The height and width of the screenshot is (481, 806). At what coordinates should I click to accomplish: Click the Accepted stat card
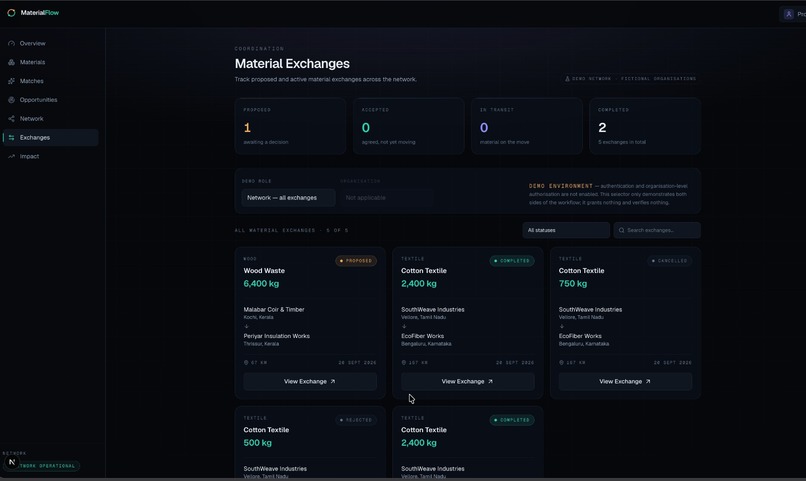pos(409,126)
